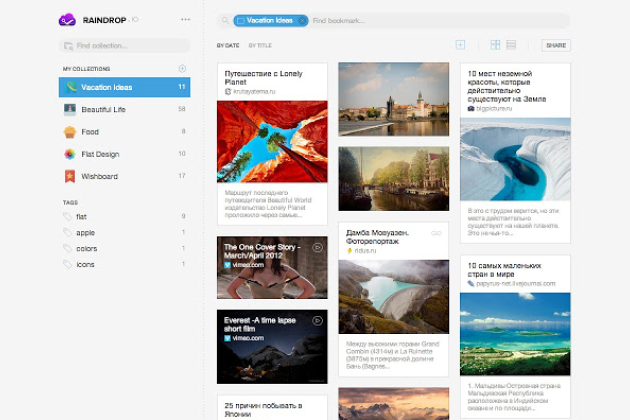Play the Everest time lapse video icon
Viewport: 630px width, 420px height.
(317, 321)
